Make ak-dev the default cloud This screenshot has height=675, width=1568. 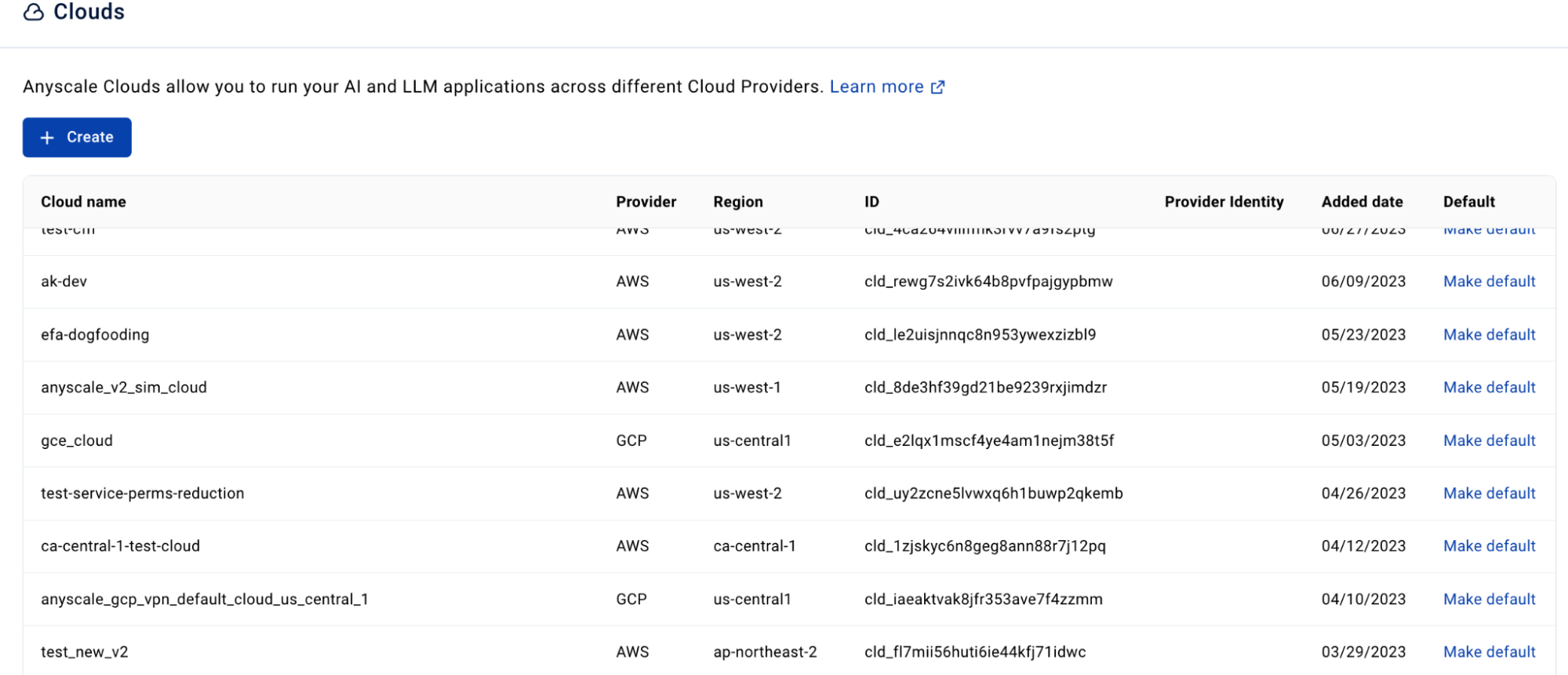(x=1489, y=281)
